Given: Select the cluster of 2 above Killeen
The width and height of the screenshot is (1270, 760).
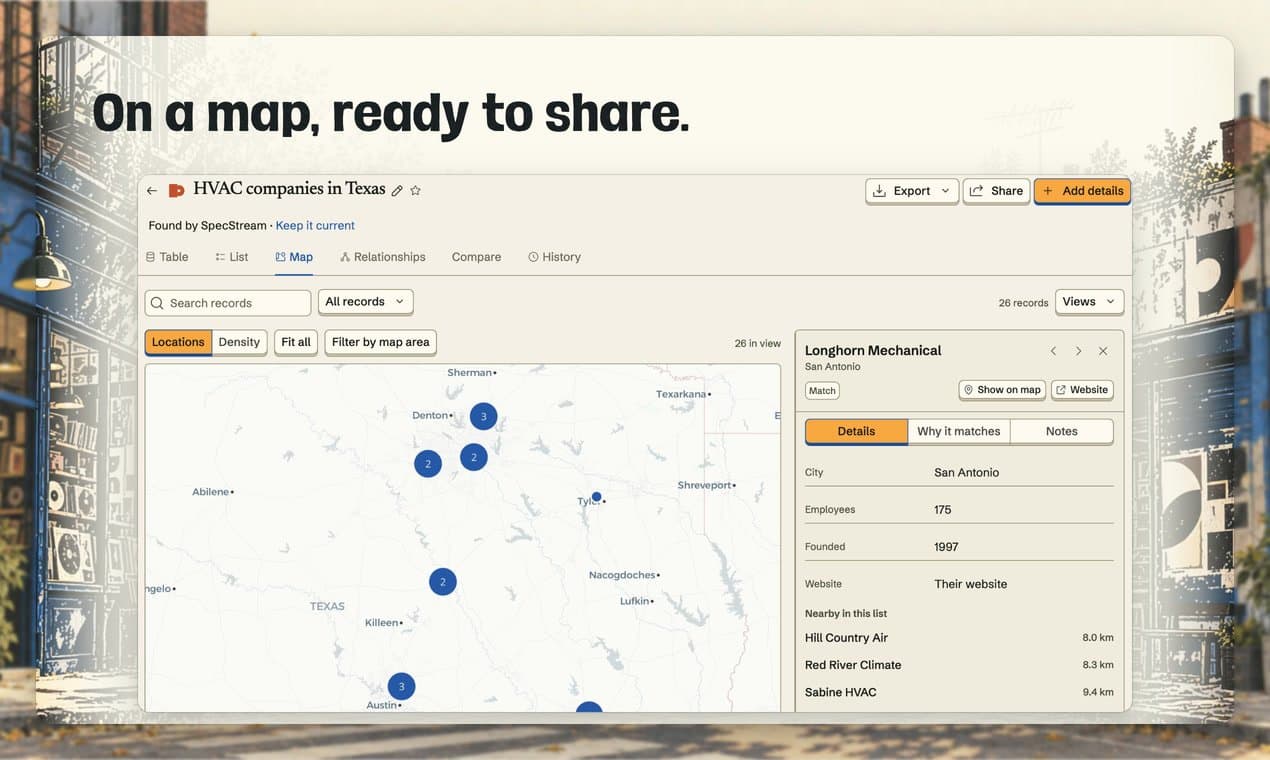Looking at the screenshot, I should [443, 582].
